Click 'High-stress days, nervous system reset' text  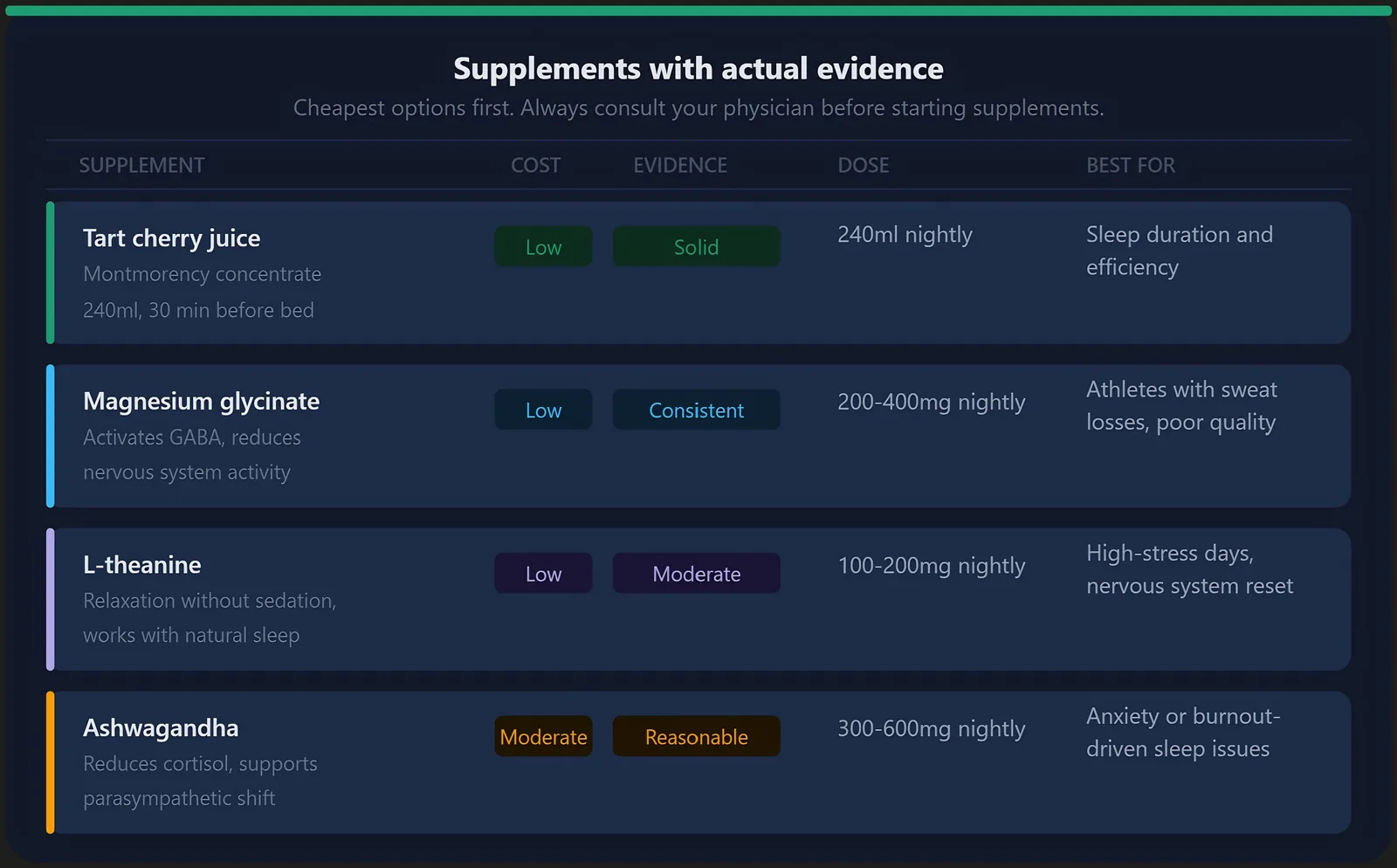pos(1190,569)
